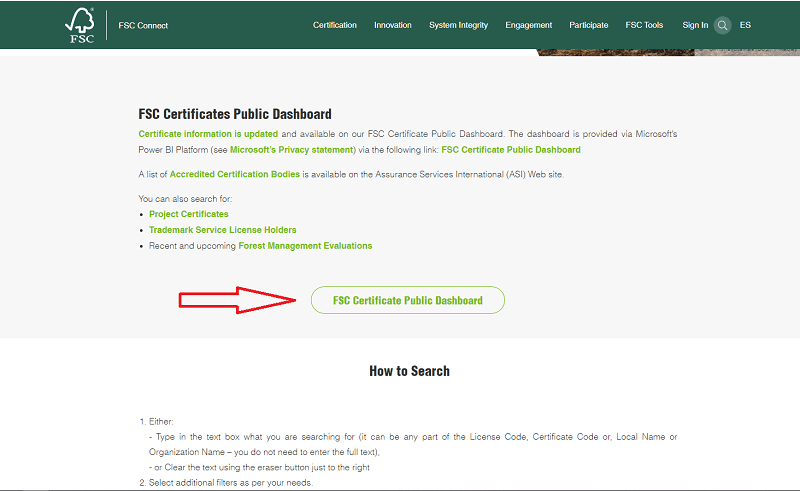Expand the Engagement menu

pyautogui.click(x=528, y=25)
